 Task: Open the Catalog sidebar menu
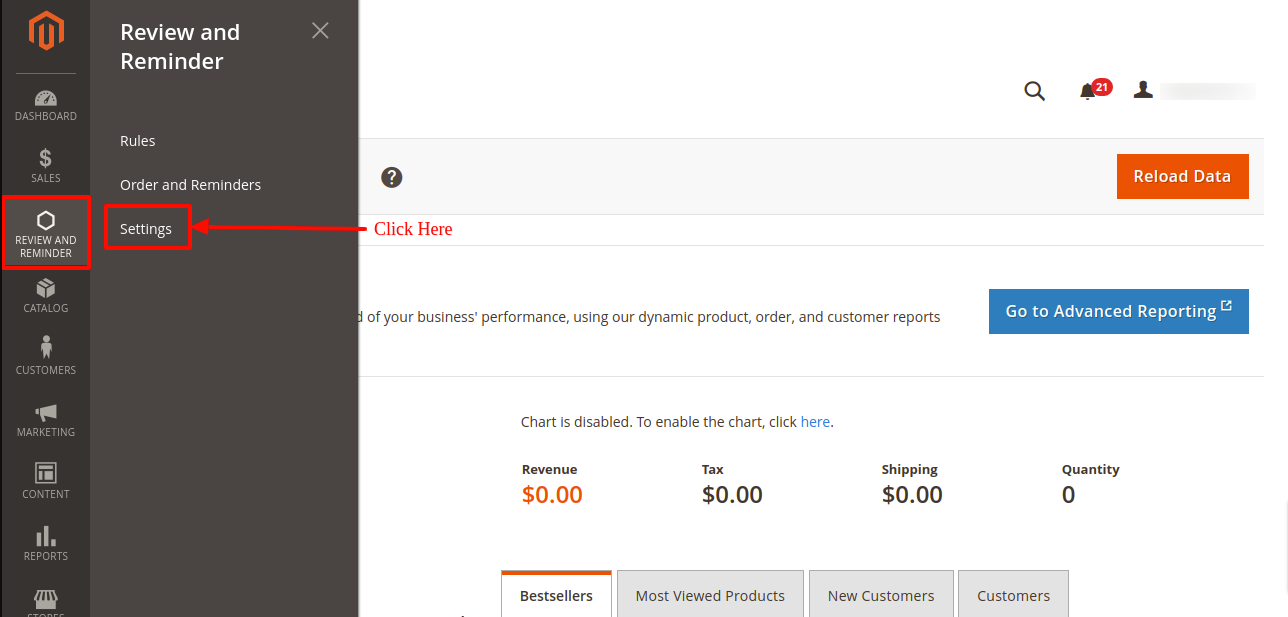tap(46, 296)
